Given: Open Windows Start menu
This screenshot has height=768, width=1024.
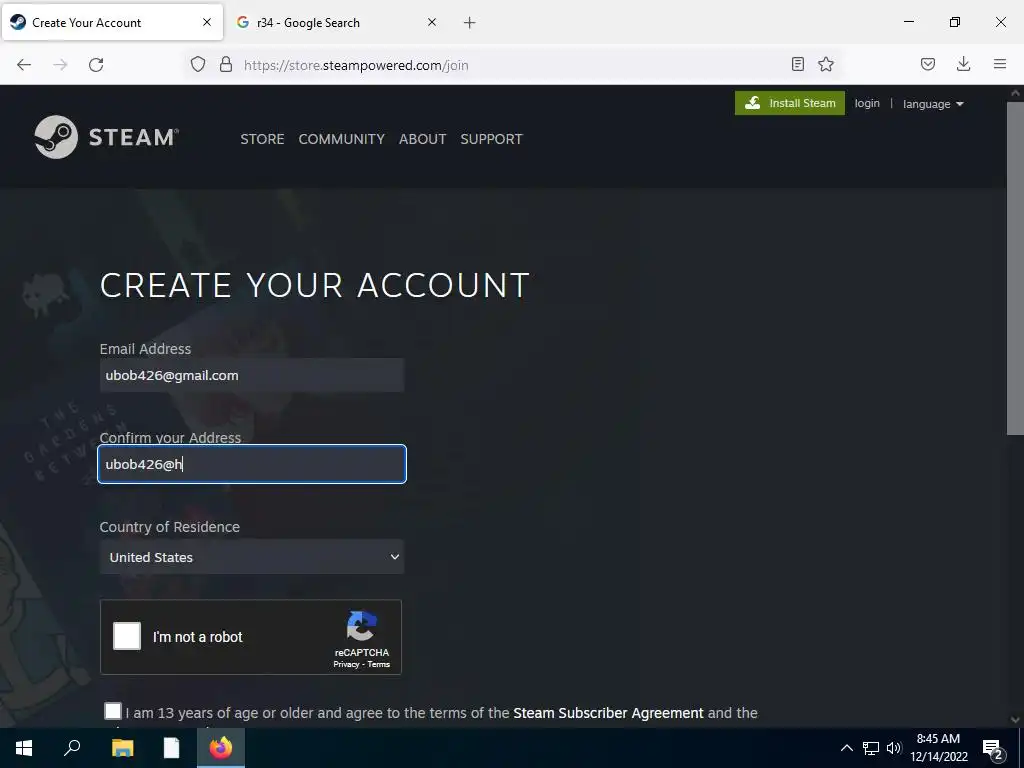Looking at the screenshot, I should click(x=24, y=748).
